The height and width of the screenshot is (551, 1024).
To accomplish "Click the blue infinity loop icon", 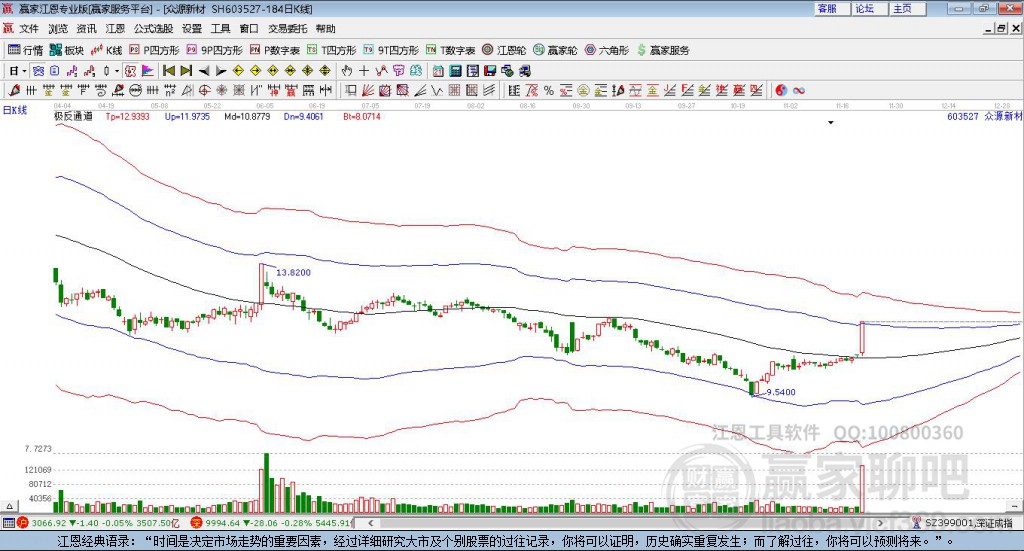I will pos(799,91).
